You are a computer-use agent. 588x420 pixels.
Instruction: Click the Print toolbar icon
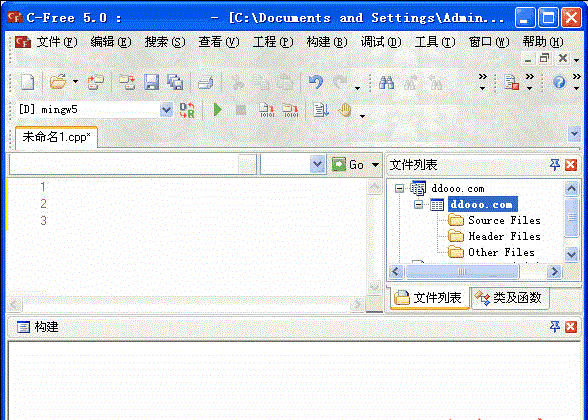pos(205,82)
